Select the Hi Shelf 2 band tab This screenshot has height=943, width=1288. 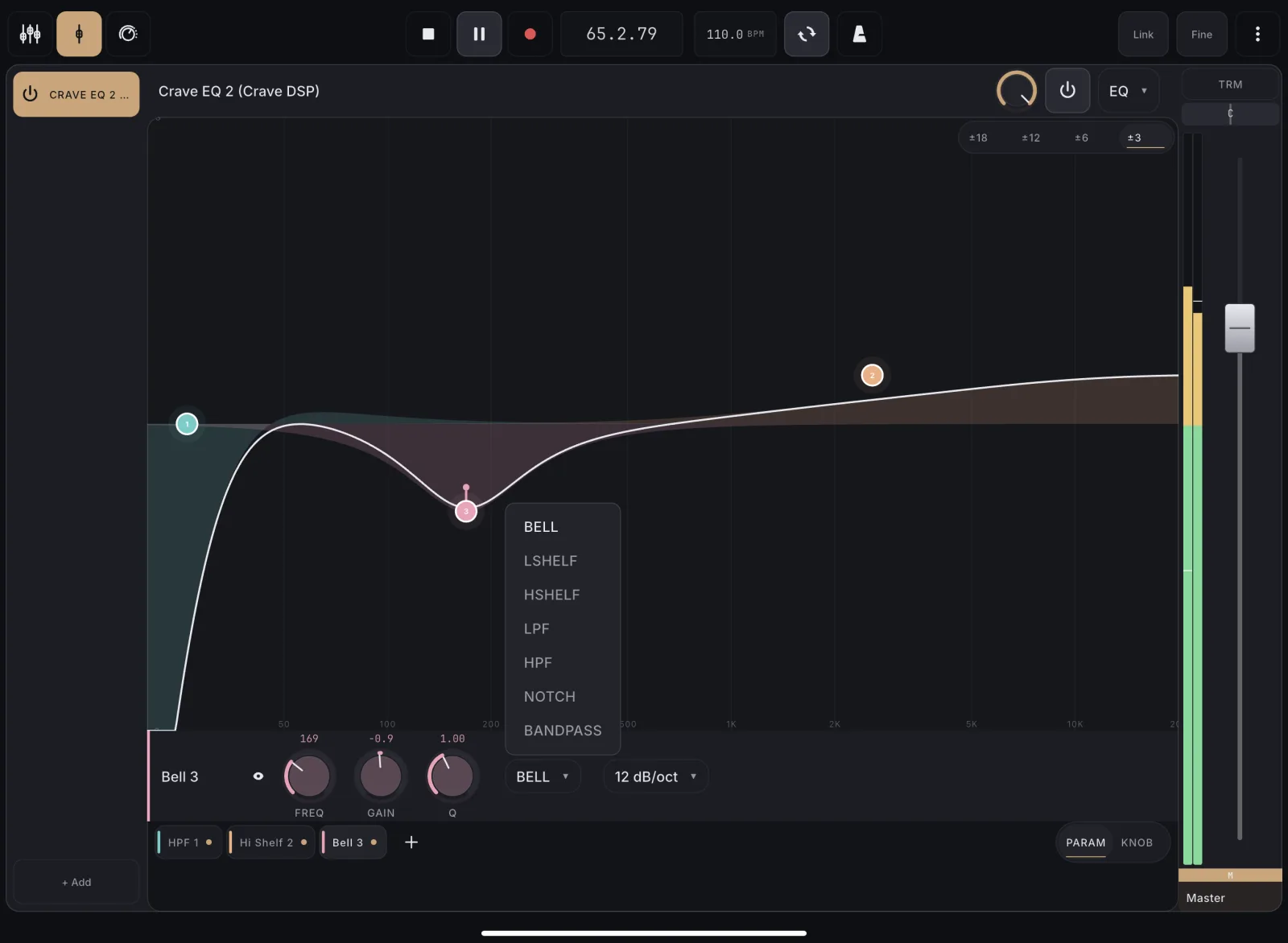pyautogui.click(x=271, y=842)
